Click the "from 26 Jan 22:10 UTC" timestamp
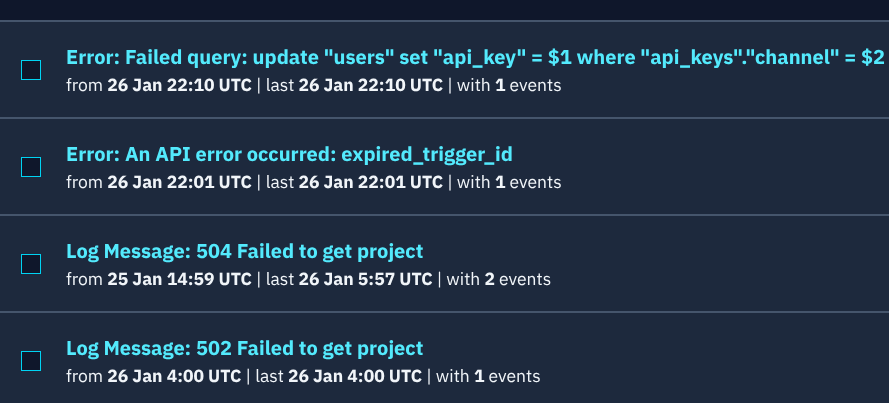 click(x=159, y=85)
